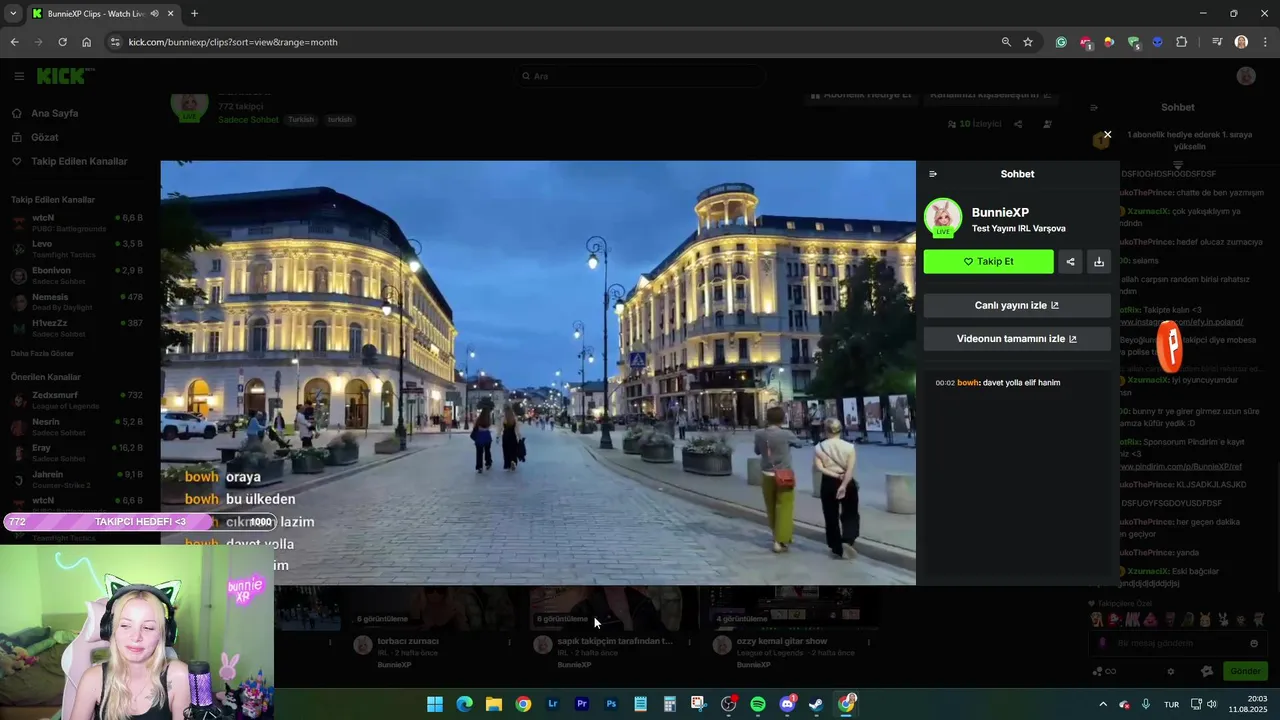Click the browser home icon

[x=86, y=42]
